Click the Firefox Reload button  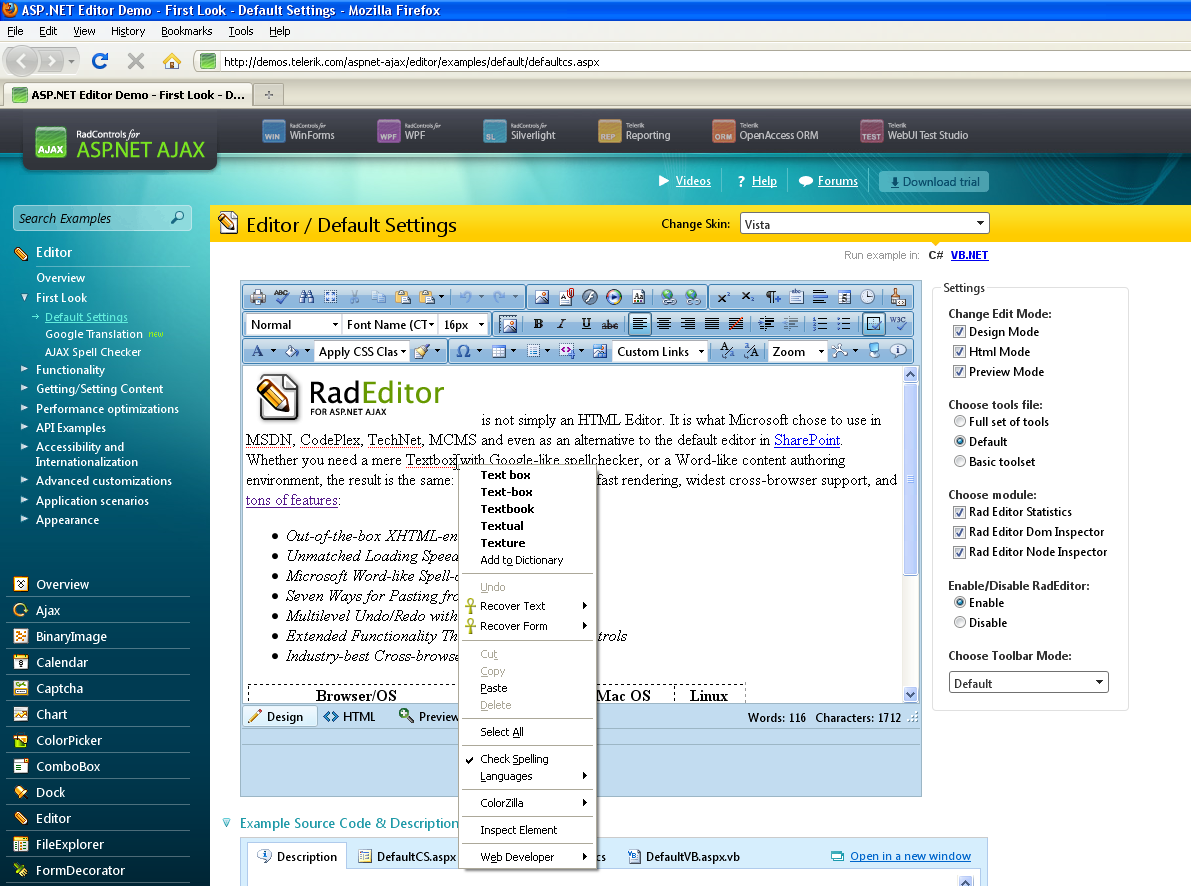point(100,61)
